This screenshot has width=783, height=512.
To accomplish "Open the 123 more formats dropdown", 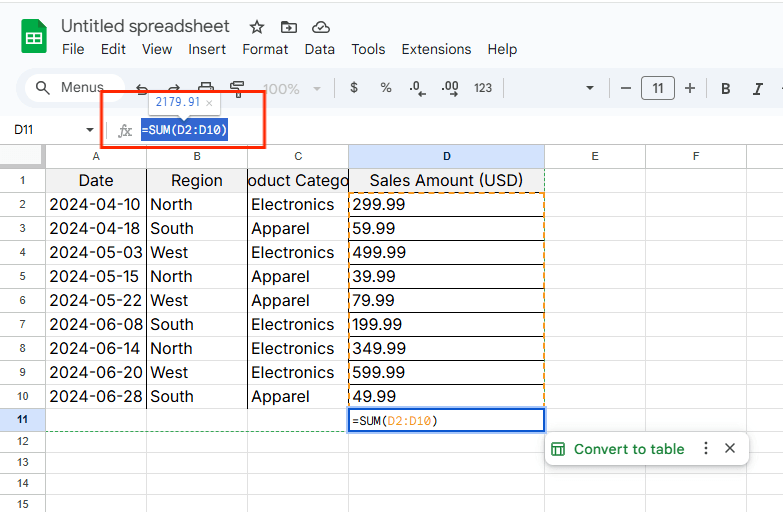I will click(x=483, y=88).
